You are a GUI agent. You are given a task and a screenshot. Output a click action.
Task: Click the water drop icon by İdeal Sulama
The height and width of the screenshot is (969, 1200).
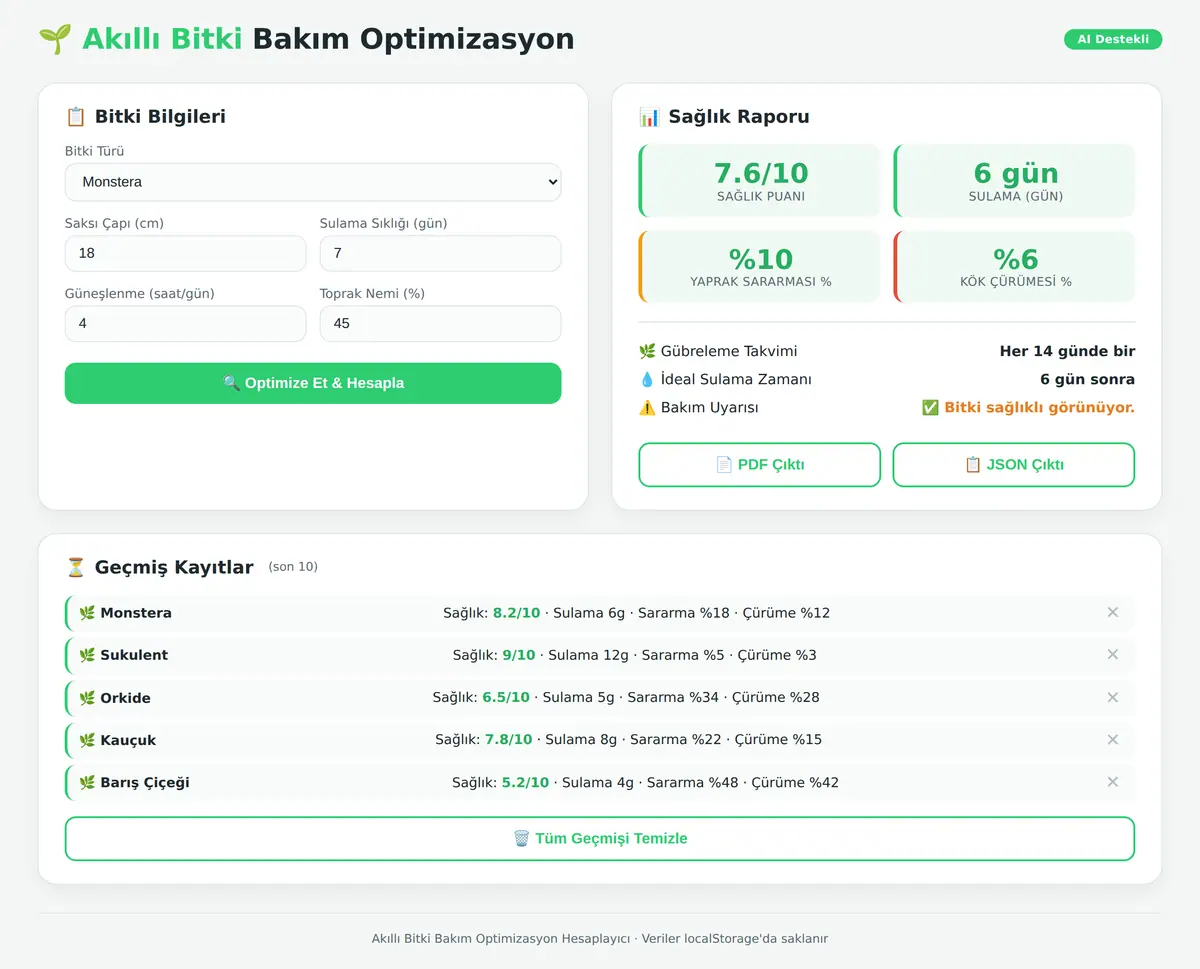click(x=647, y=379)
